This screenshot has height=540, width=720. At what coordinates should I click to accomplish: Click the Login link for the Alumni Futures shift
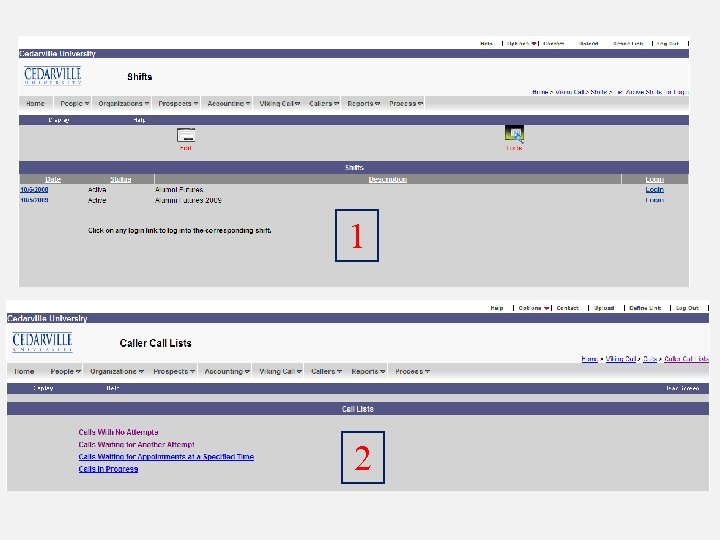coord(654,189)
